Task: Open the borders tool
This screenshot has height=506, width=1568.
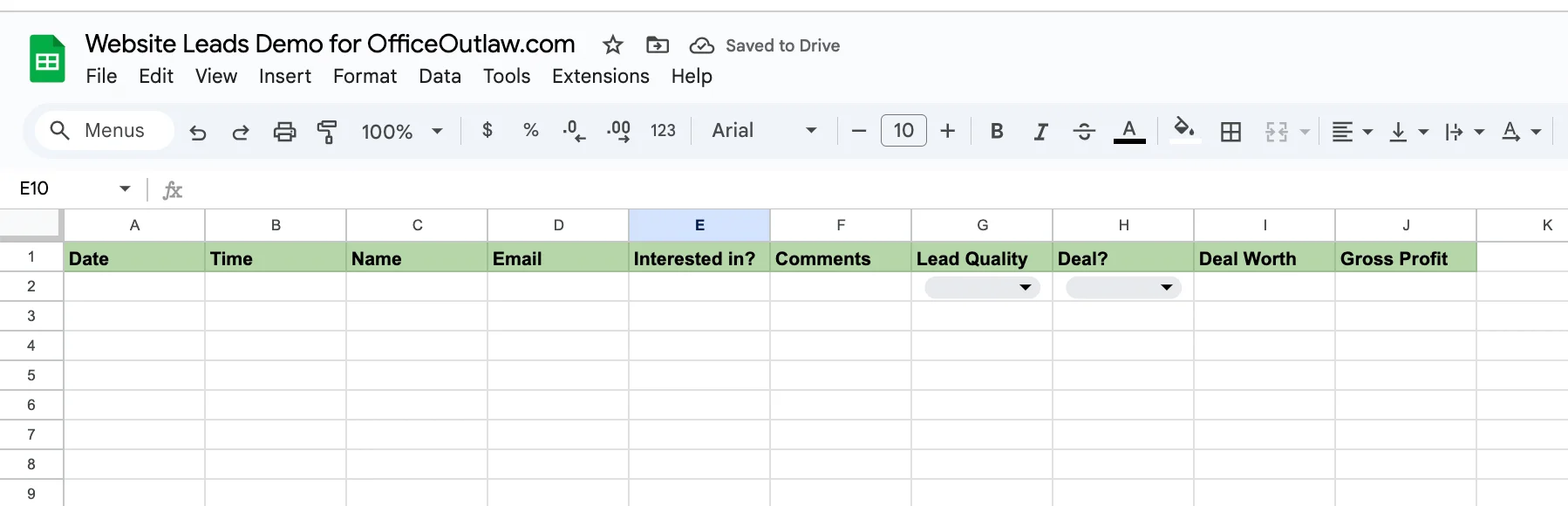Action: click(x=1231, y=132)
